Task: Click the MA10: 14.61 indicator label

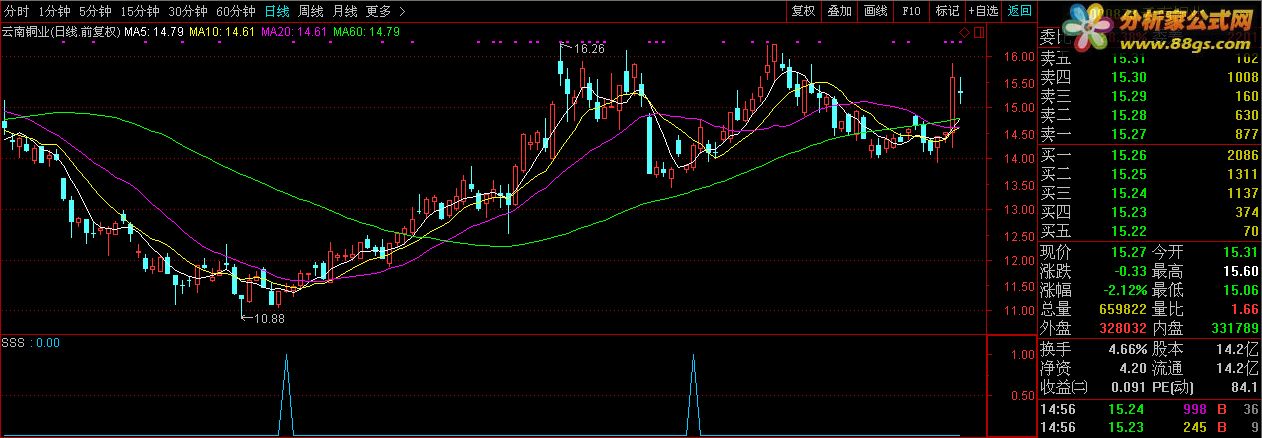Action: [x=222, y=32]
